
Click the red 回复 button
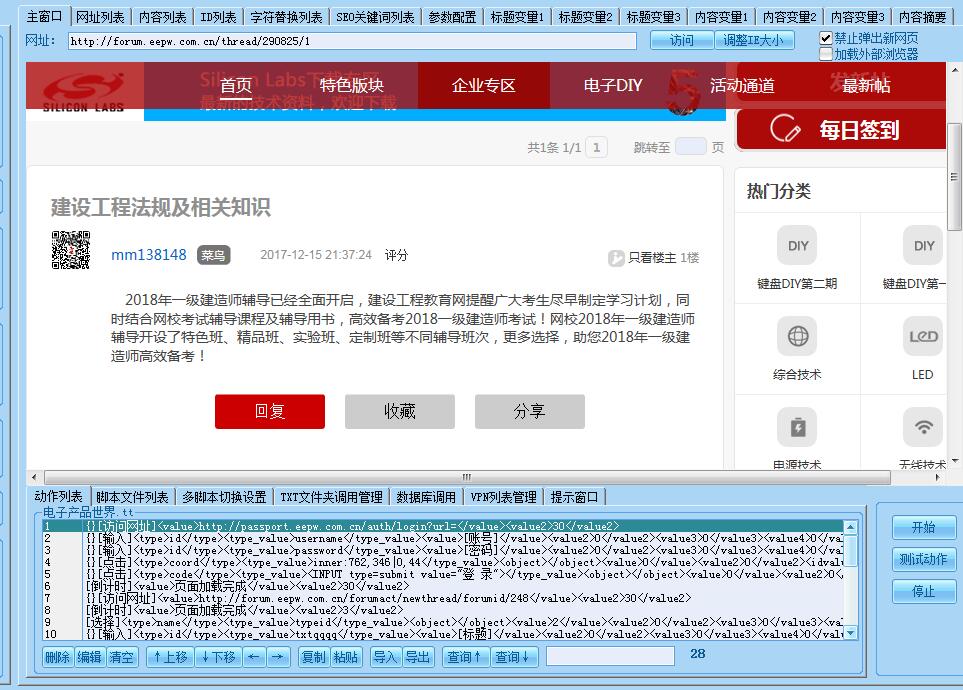pyautogui.click(x=270, y=411)
